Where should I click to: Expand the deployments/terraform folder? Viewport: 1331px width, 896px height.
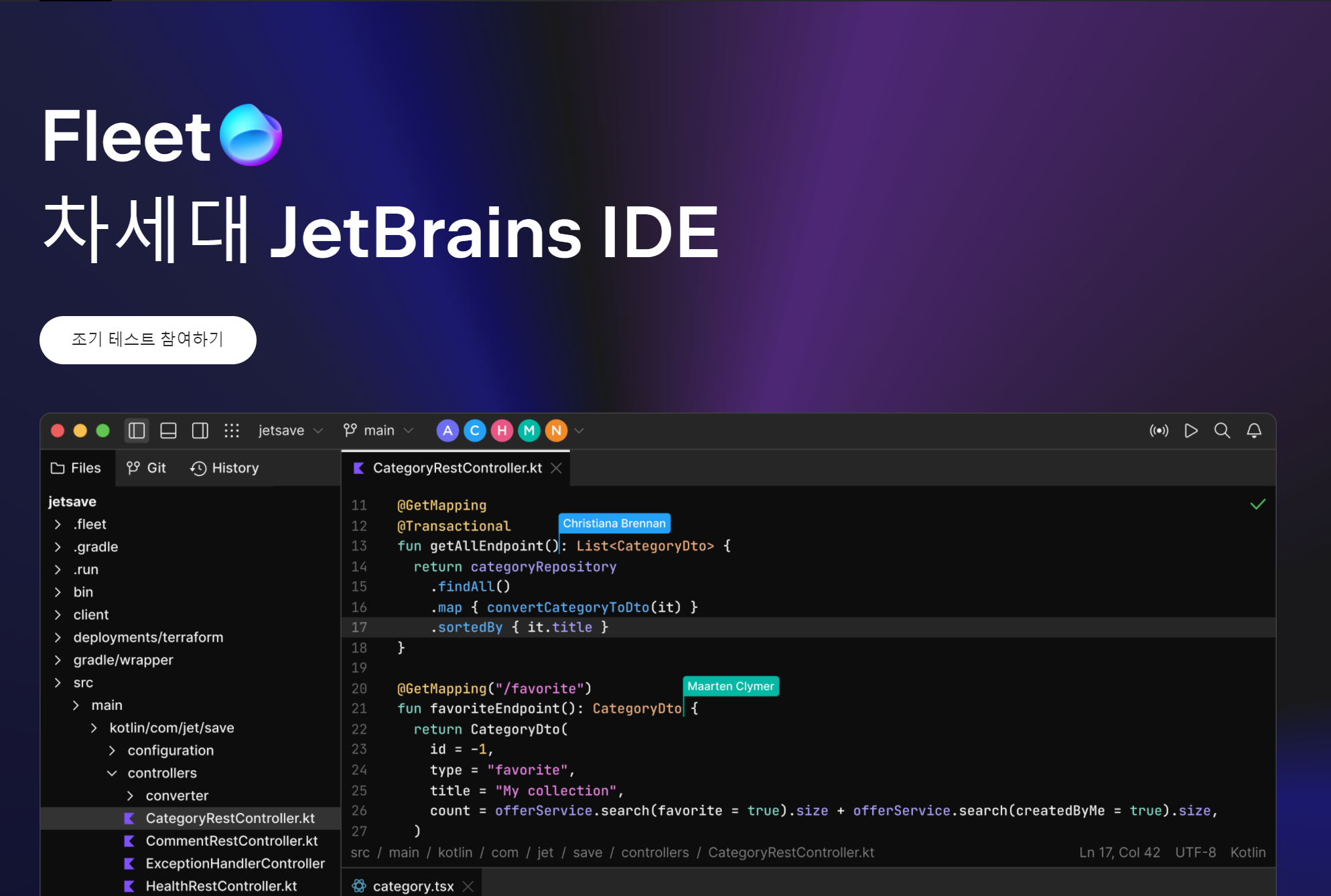tap(58, 638)
